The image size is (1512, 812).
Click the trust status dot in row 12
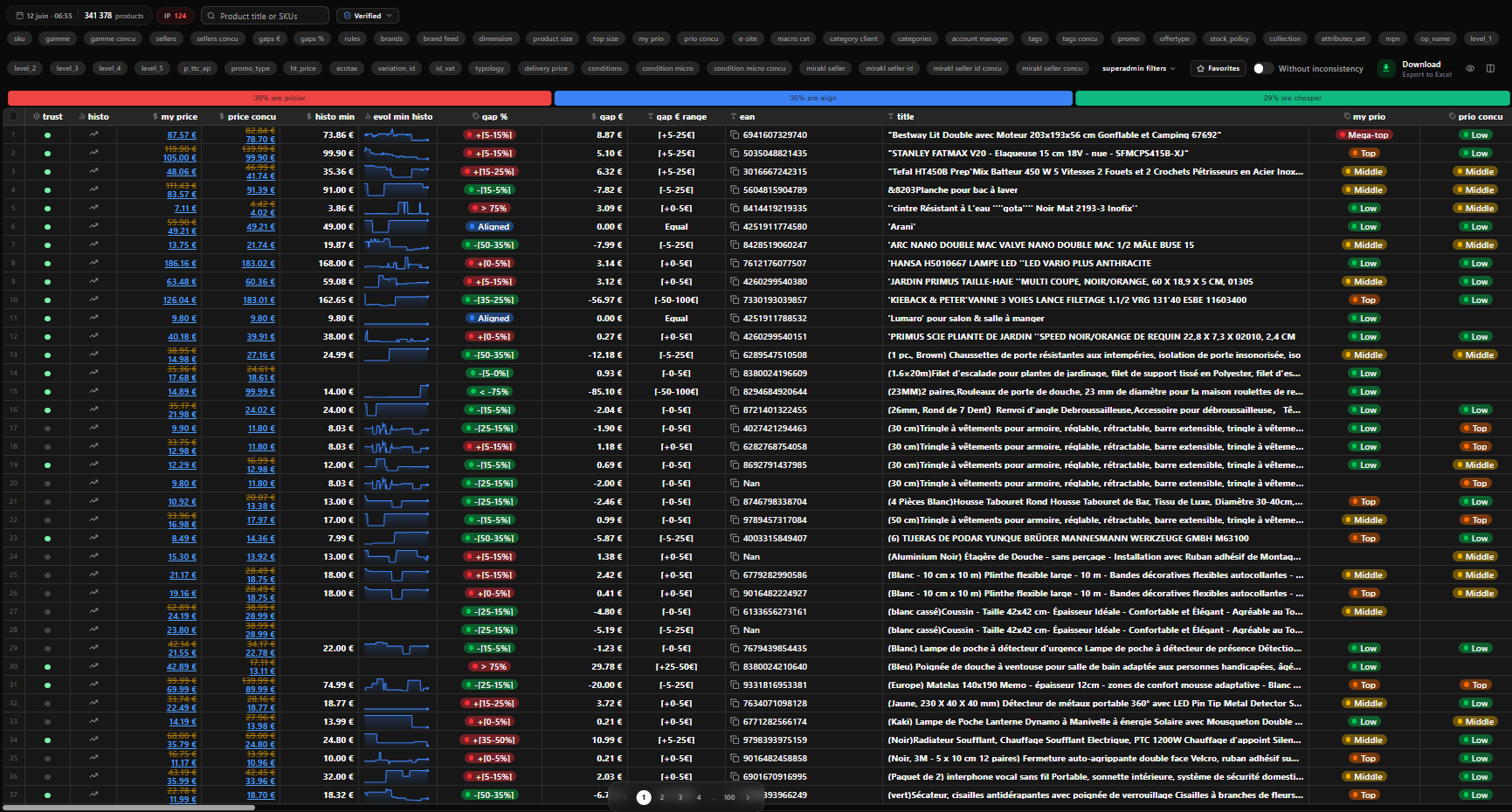(x=47, y=337)
